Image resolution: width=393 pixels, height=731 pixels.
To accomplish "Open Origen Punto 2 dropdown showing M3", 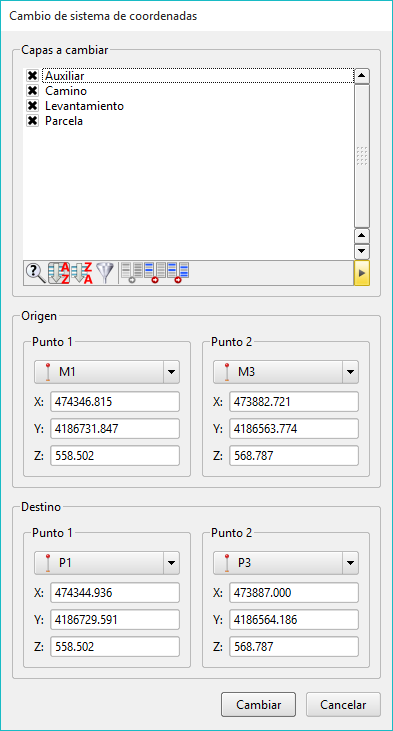I will click(286, 372).
